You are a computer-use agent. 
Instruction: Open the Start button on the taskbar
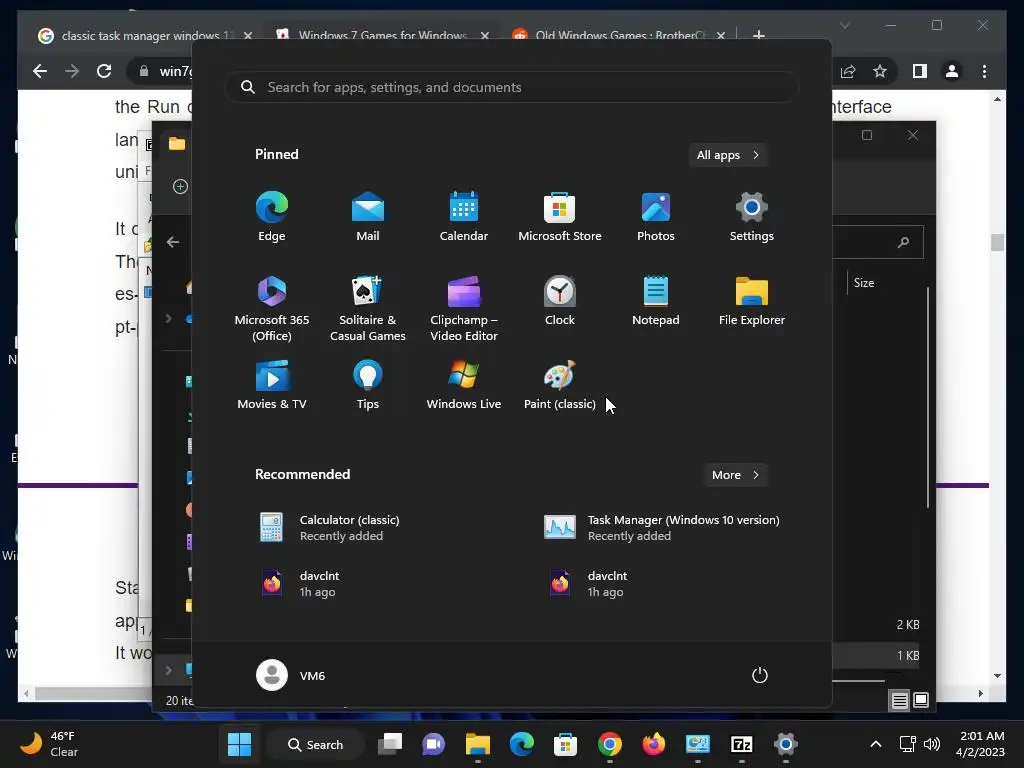coord(239,744)
